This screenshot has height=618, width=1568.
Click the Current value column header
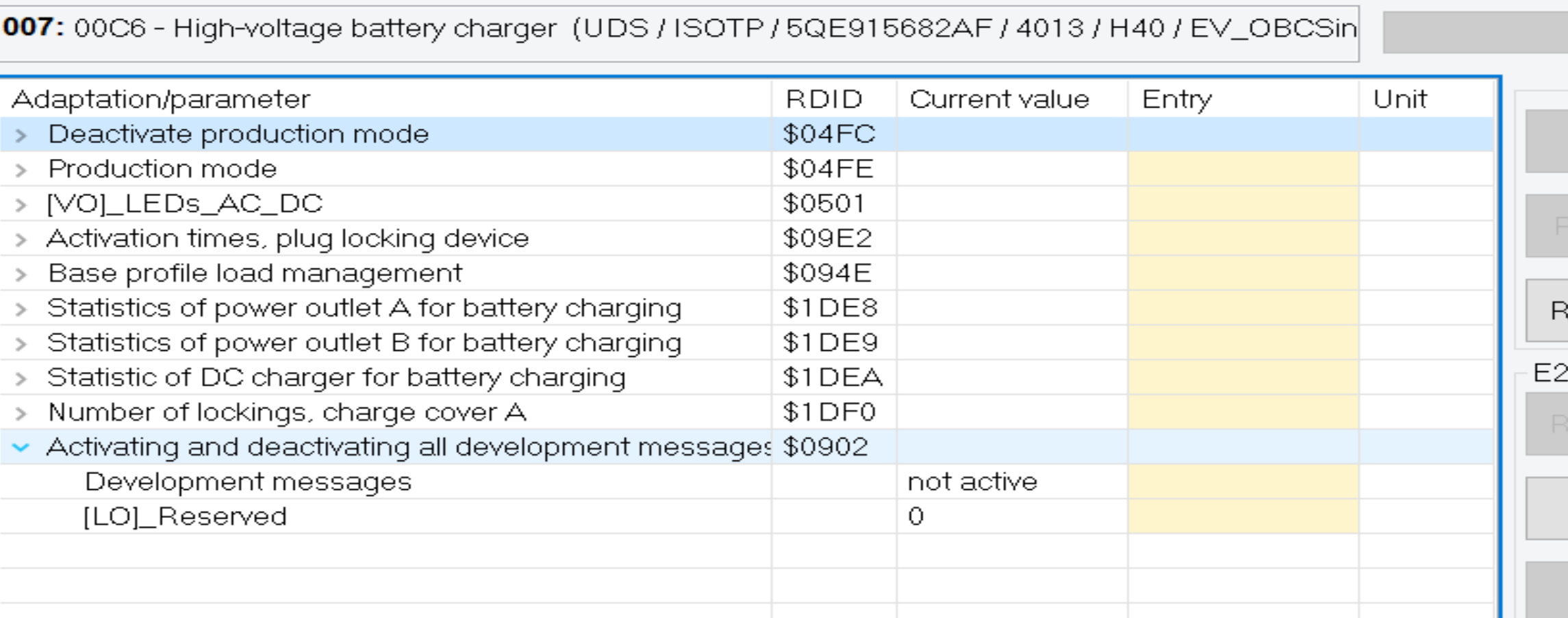(998, 100)
